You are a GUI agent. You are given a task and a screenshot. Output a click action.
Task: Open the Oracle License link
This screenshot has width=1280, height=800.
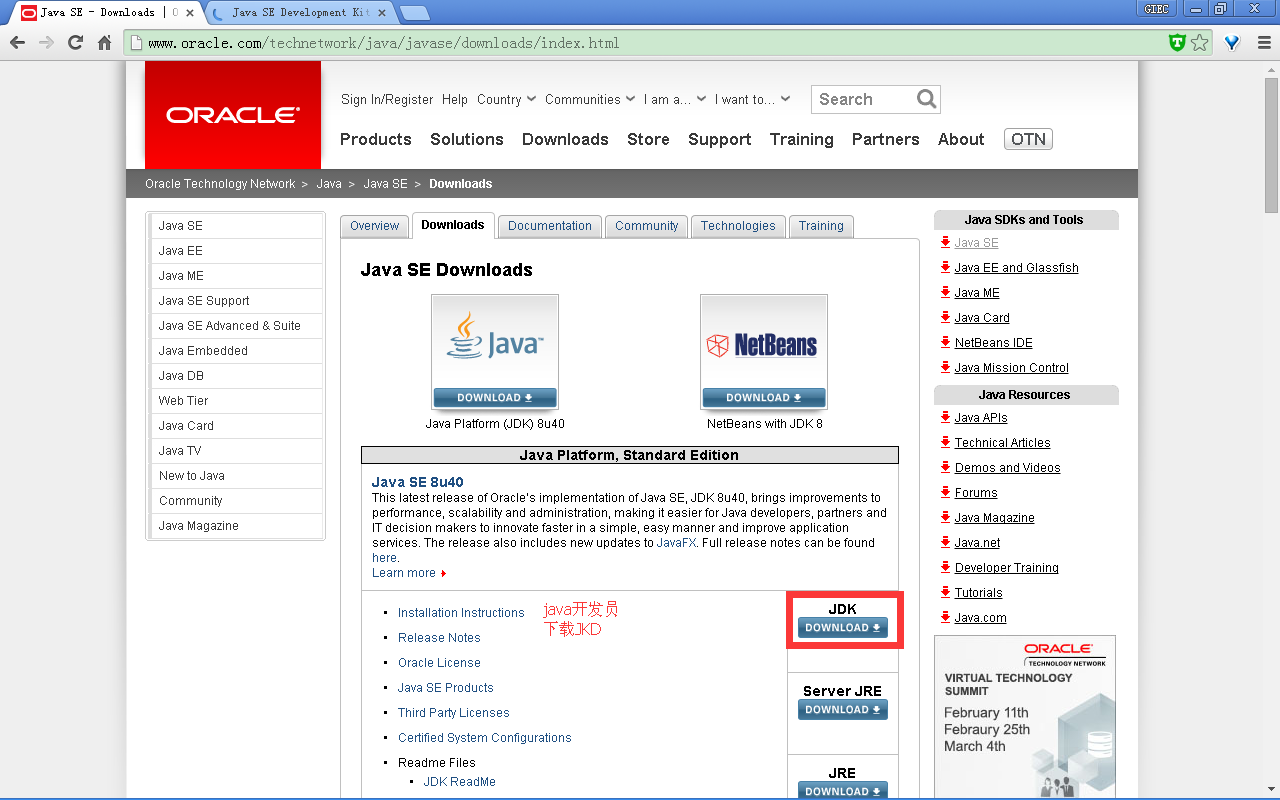point(439,663)
